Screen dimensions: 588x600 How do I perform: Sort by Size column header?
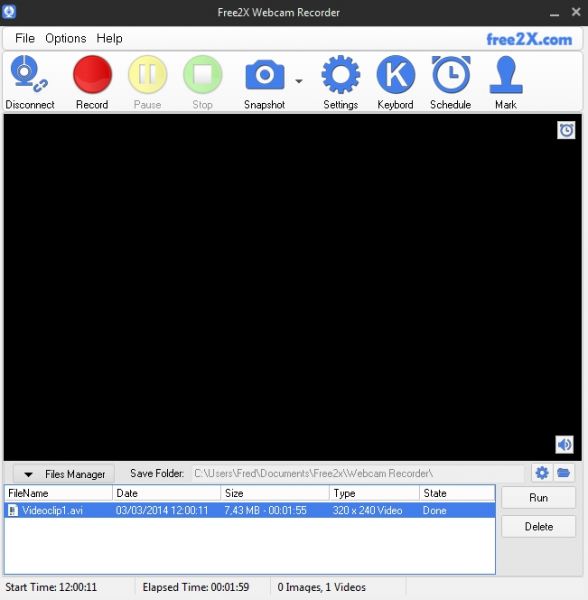pos(275,493)
